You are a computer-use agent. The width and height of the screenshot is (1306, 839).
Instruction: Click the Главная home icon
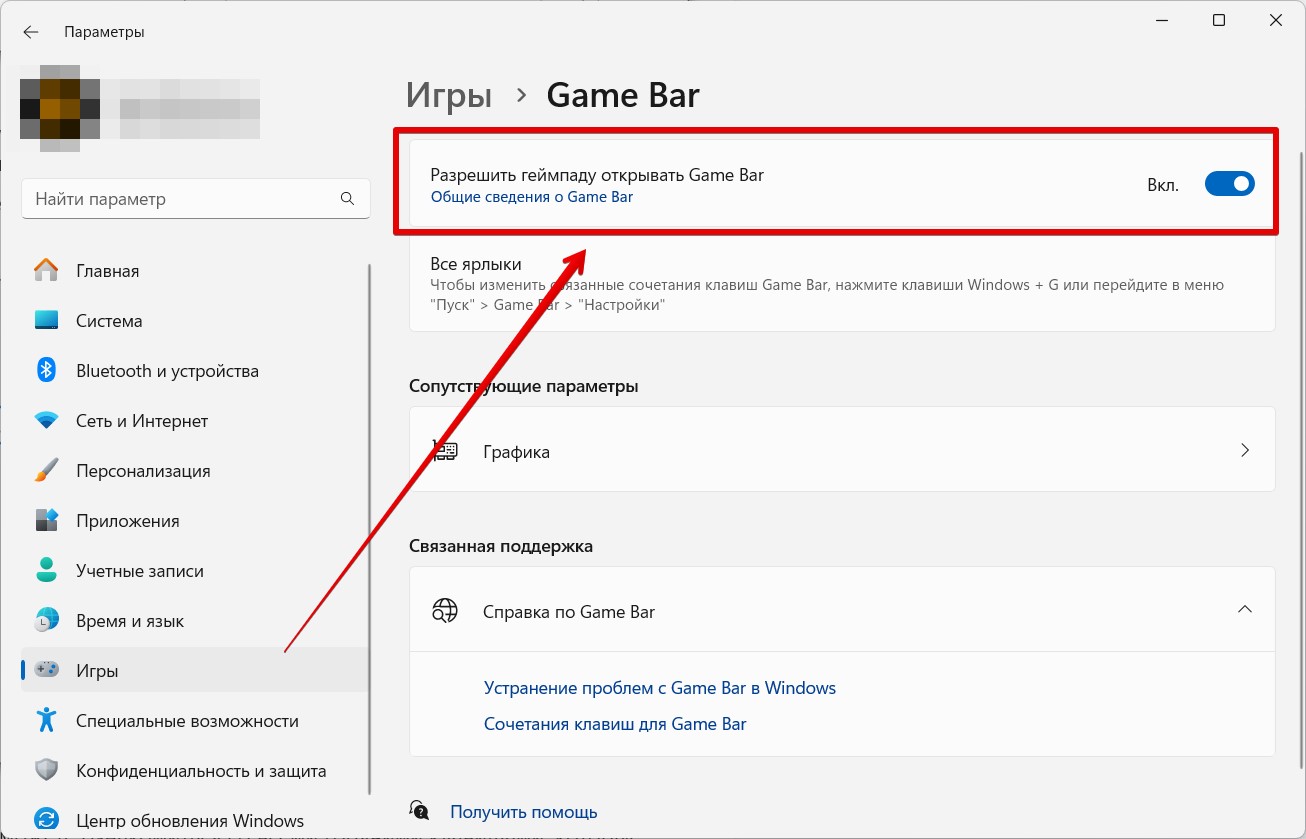tap(46, 271)
